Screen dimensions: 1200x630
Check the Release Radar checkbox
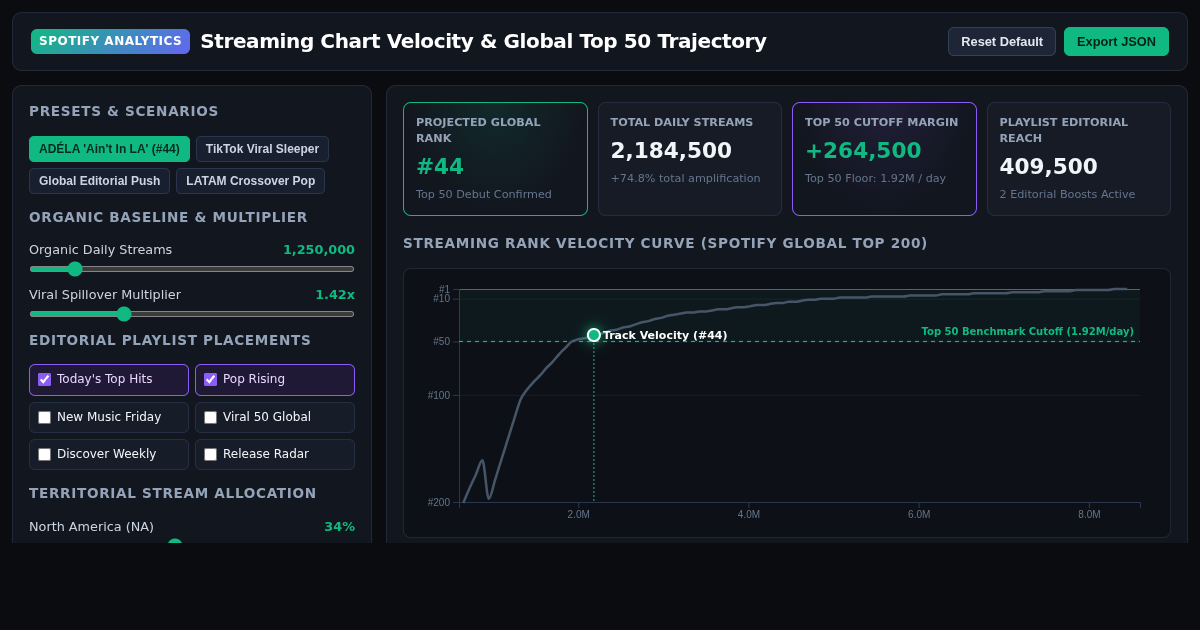pos(210,454)
